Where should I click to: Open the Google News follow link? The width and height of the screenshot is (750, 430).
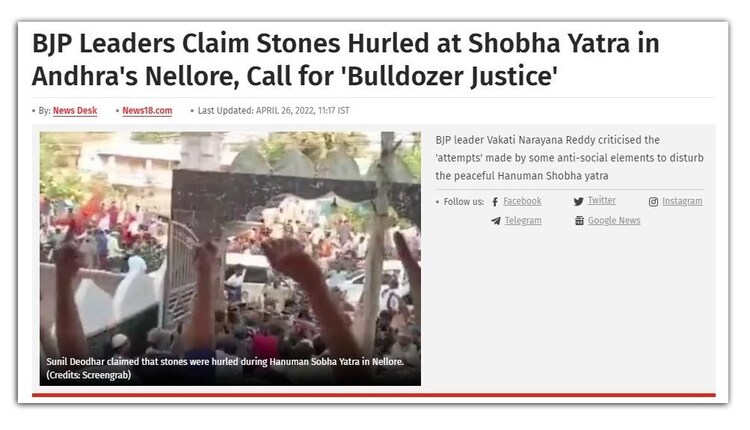pos(614,221)
